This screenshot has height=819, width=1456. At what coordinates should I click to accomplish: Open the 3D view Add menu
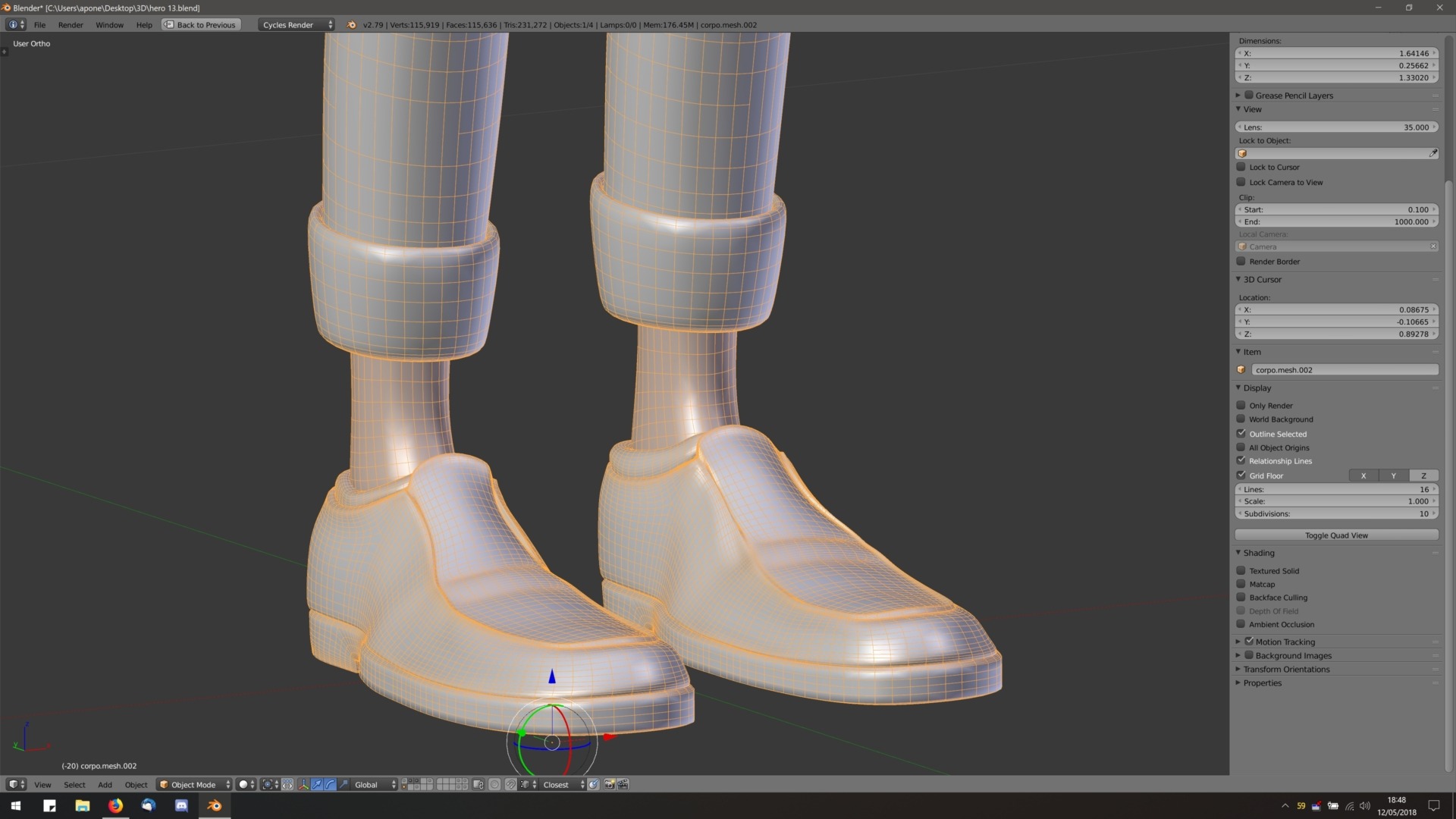(105, 784)
